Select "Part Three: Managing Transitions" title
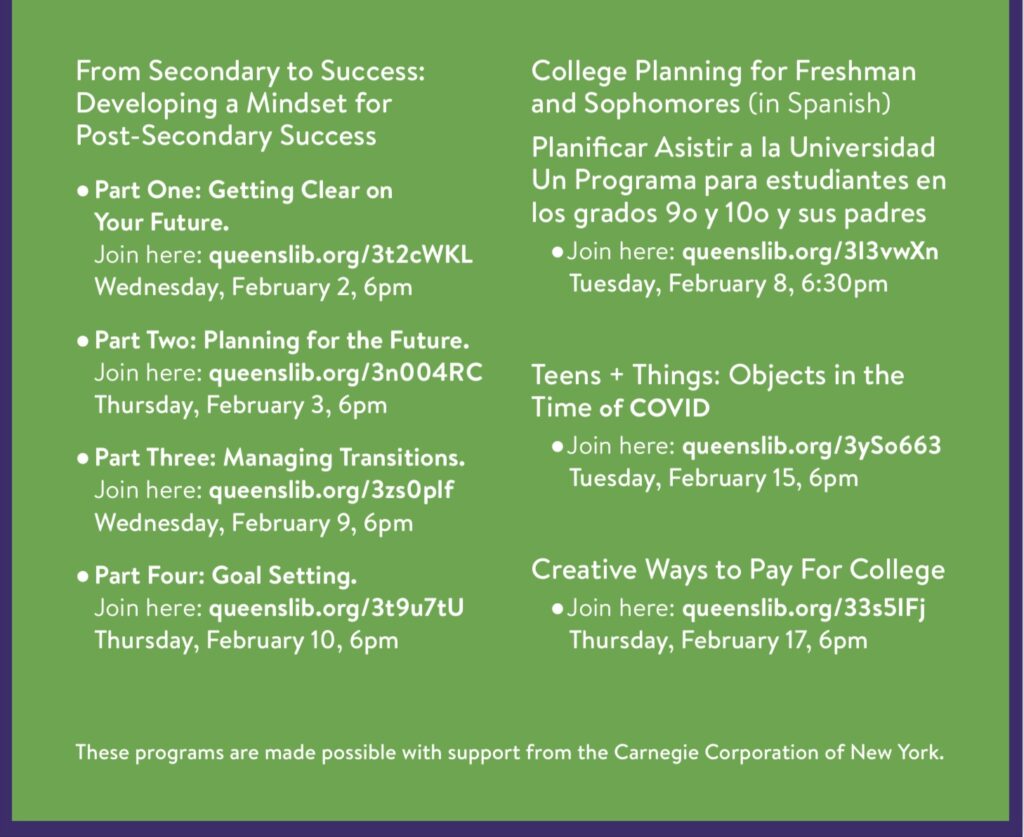This screenshot has width=1024, height=837. 279,458
